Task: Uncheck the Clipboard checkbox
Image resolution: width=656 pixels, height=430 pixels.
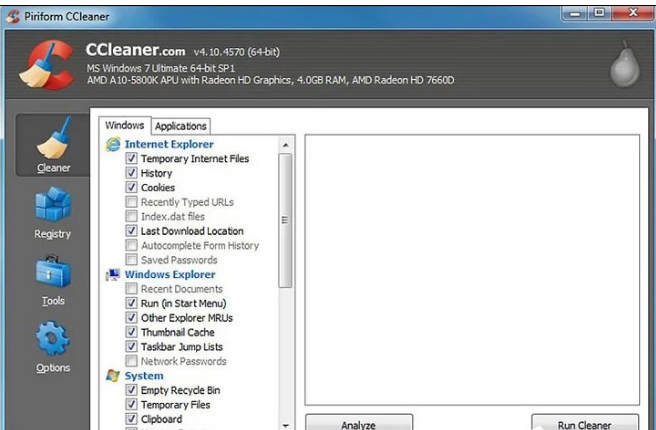Action: pos(131,419)
